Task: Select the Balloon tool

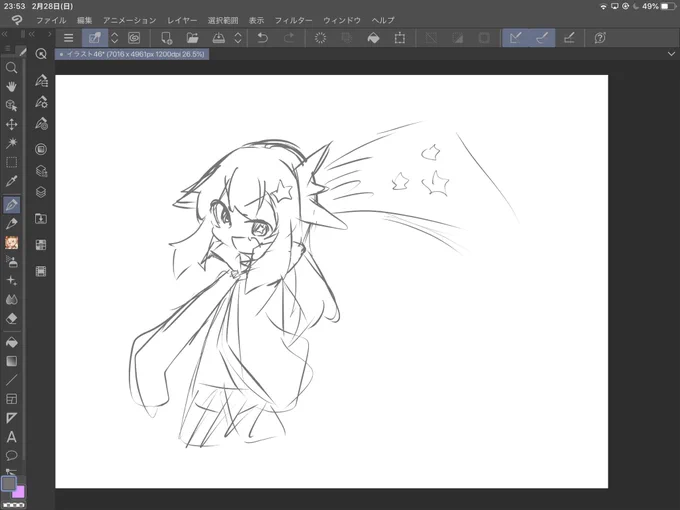Action: tap(11, 455)
